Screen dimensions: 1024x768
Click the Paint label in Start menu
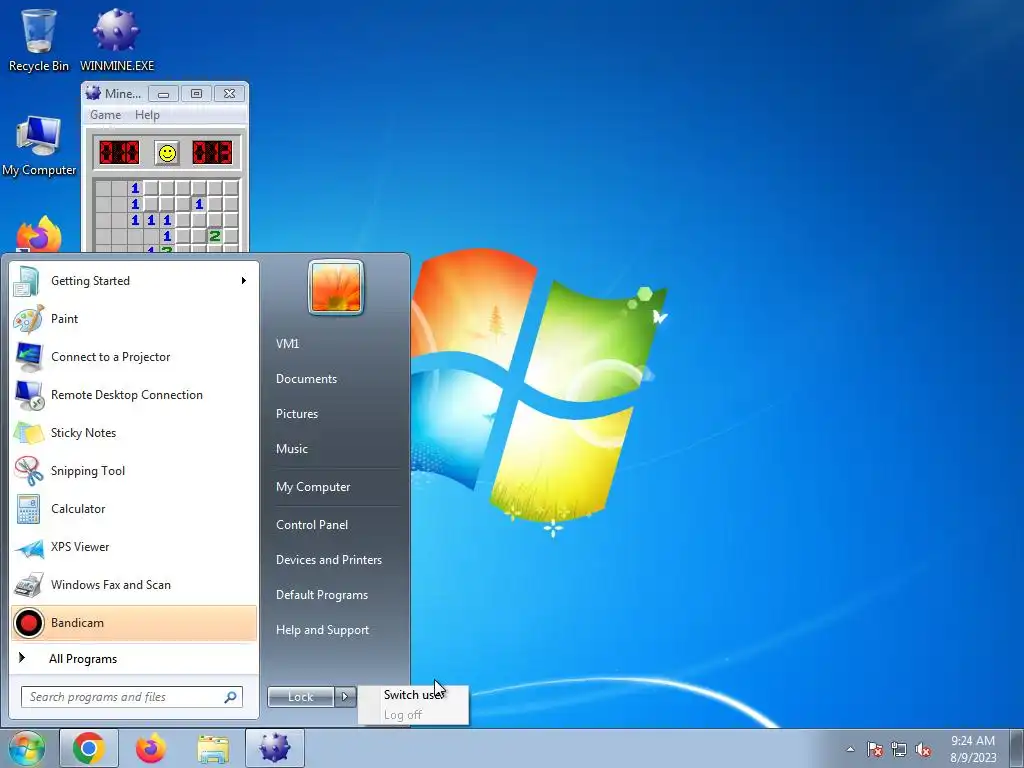65,319
